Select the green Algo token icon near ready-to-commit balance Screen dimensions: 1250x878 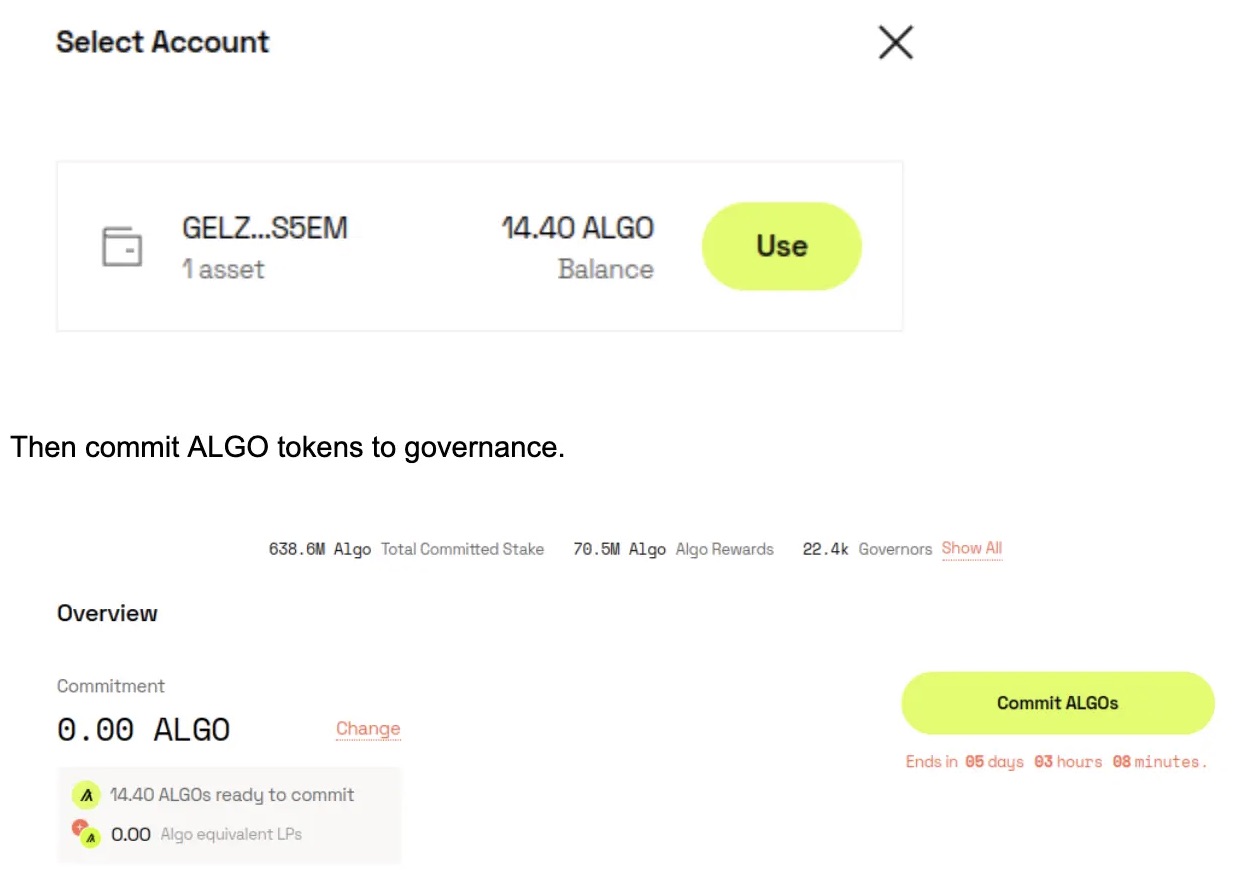pos(86,795)
